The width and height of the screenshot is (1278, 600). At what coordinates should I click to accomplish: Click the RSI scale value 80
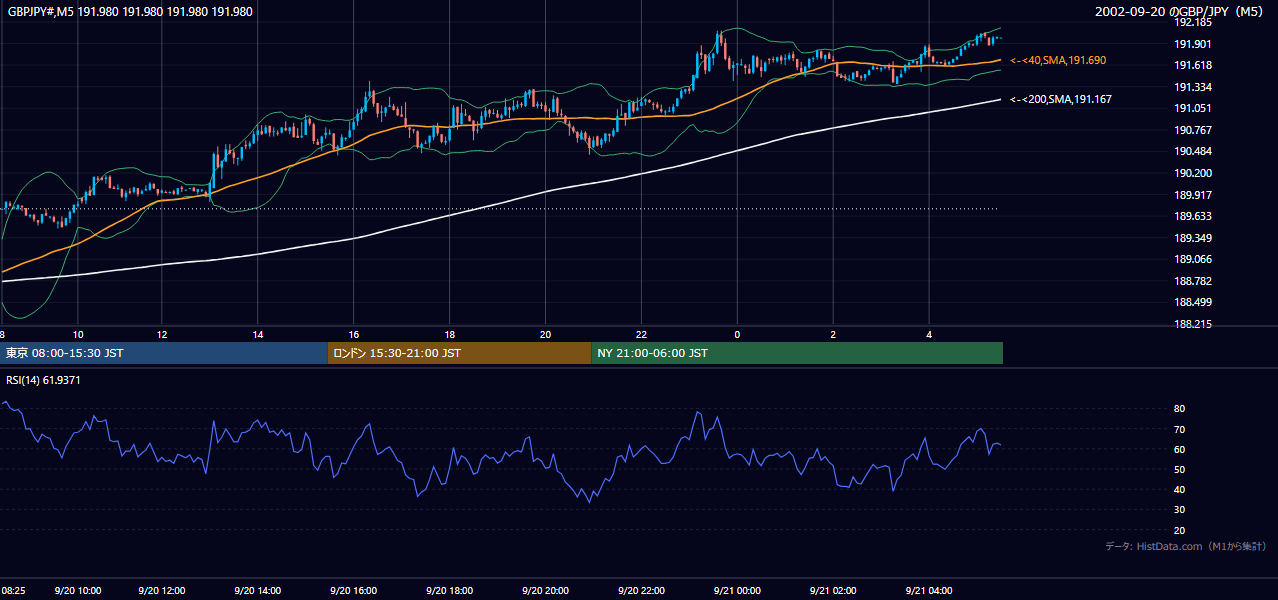click(x=1180, y=409)
